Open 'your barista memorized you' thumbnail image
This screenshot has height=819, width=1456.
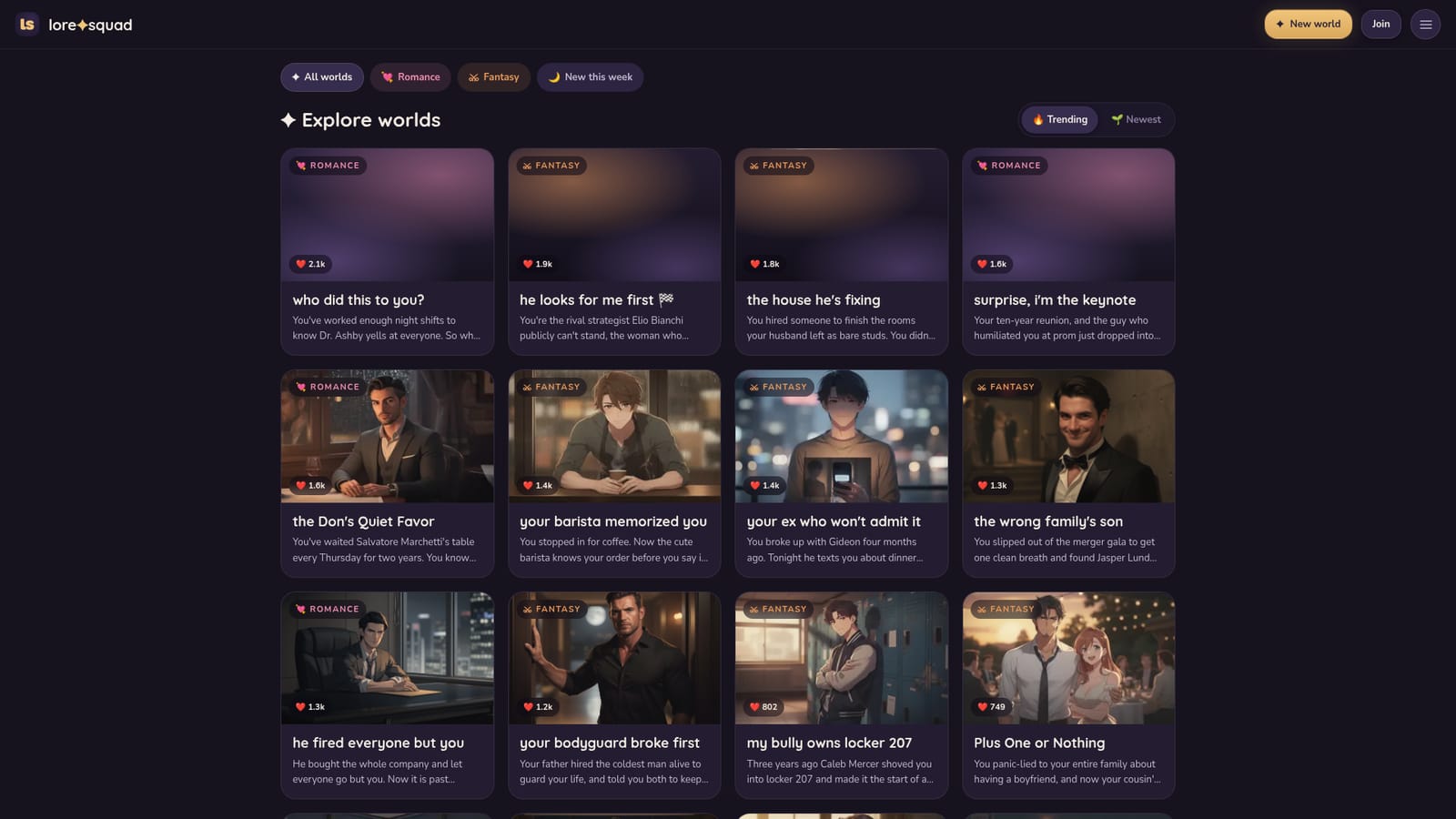coord(614,436)
